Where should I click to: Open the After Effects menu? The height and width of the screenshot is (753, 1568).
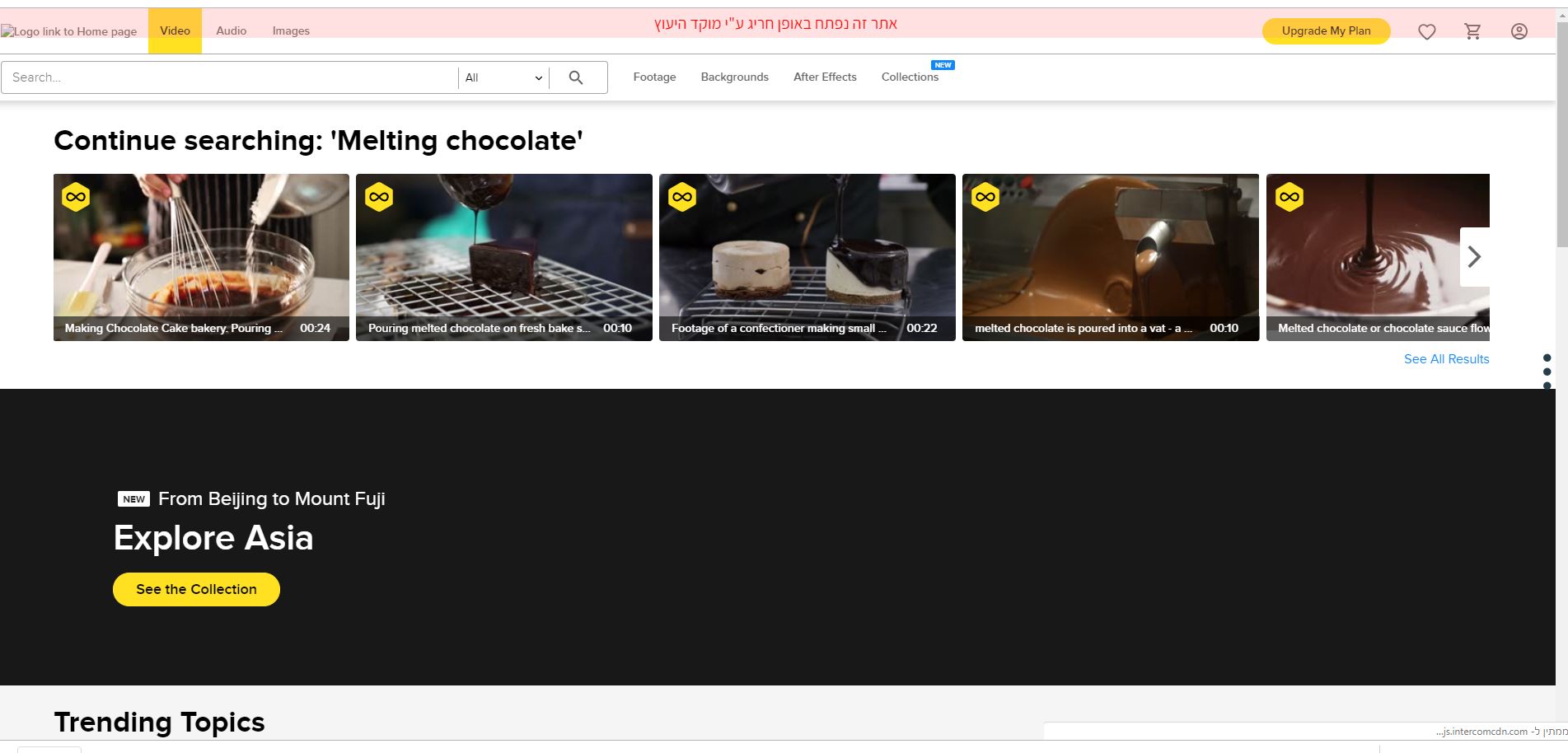(825, 77)
